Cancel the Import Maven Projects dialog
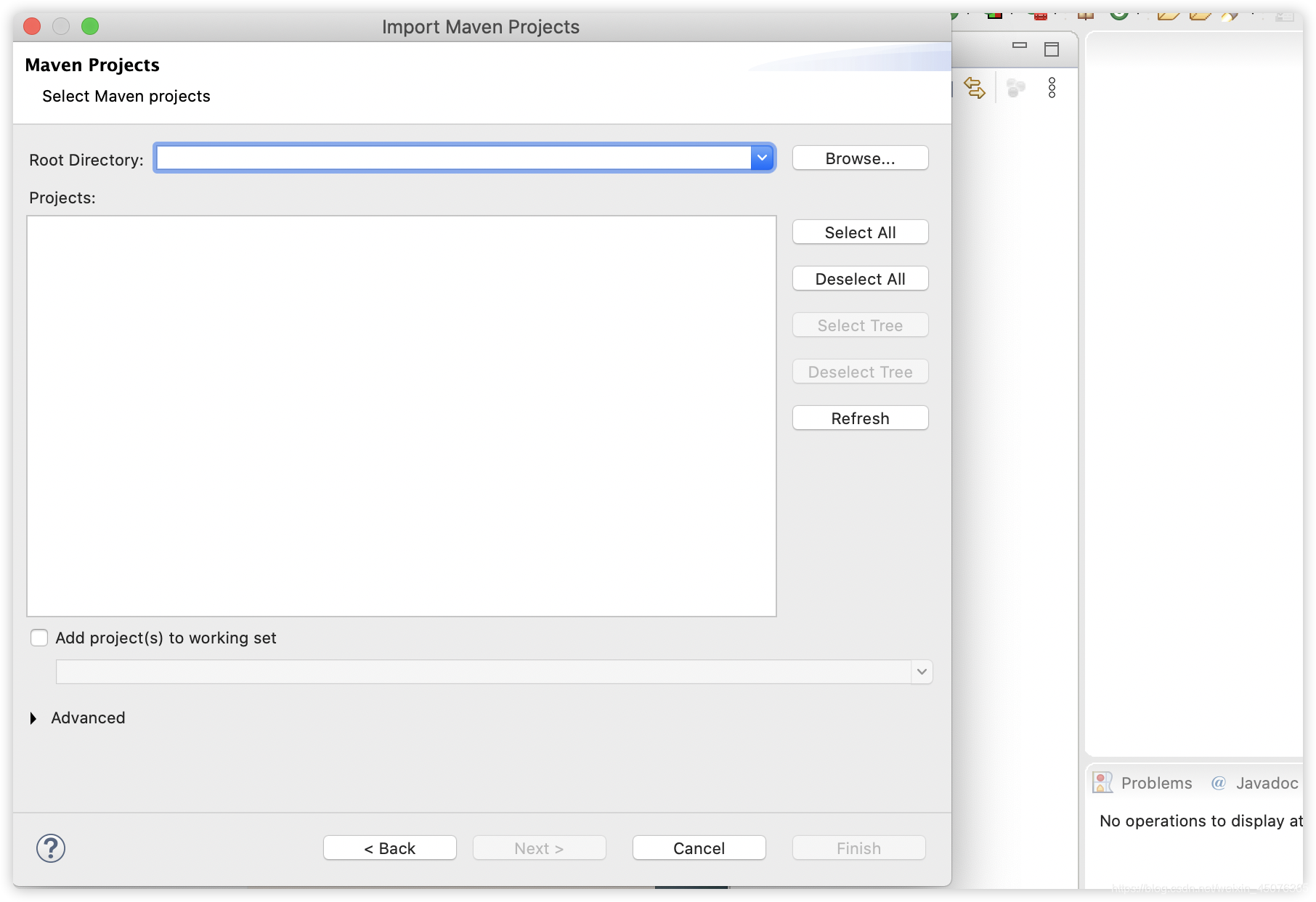 [699, 848]
